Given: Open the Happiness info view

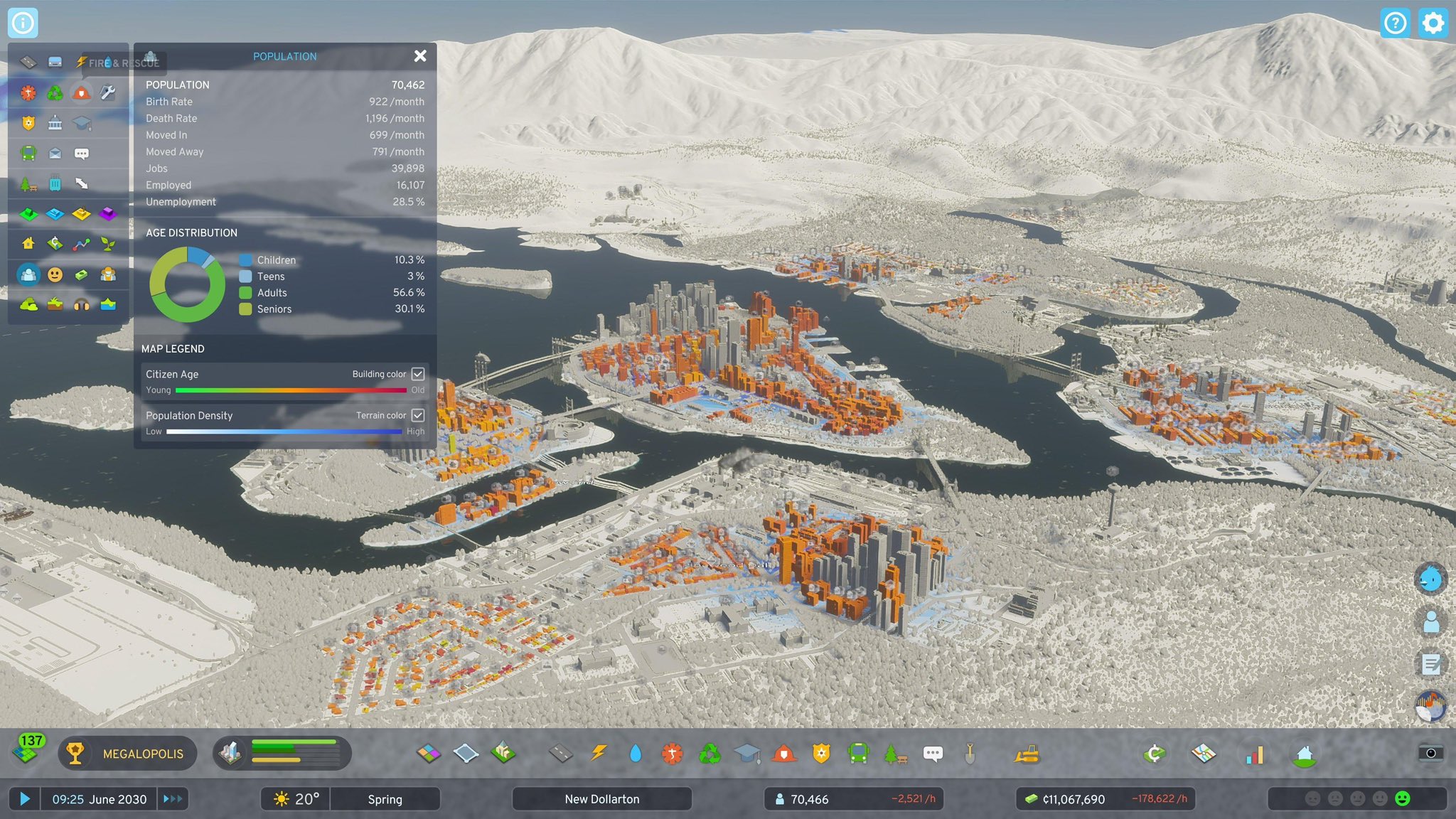Looking at the screenshot, I should tap(55, 274).
